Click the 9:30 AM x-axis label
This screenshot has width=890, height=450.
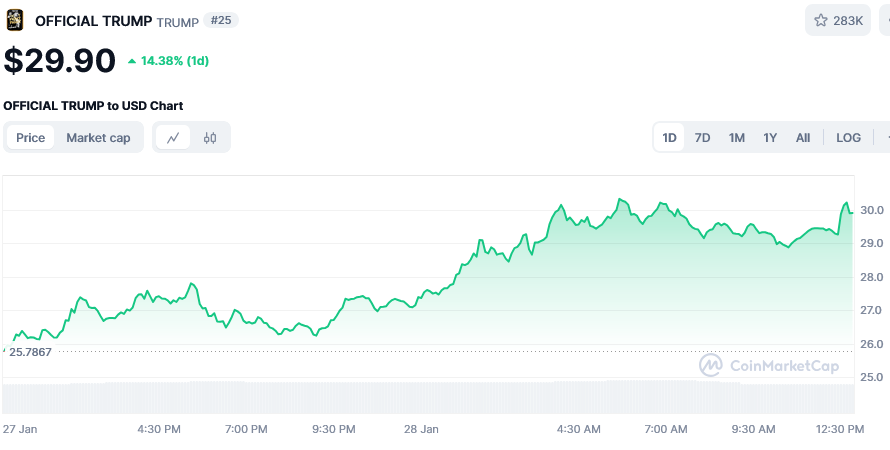753,429
